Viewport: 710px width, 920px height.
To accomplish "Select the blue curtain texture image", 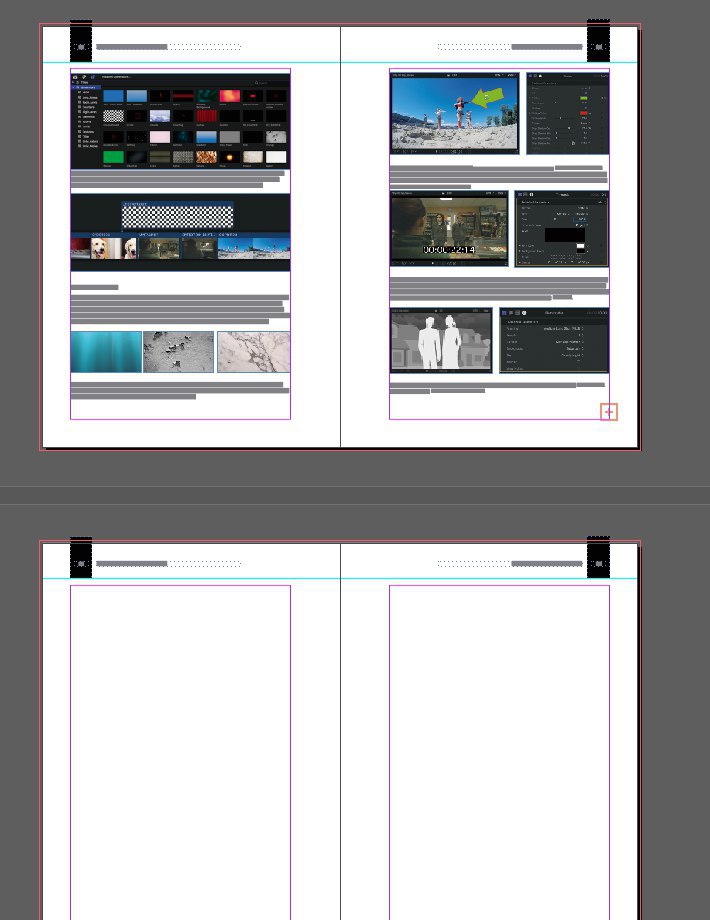I will click(106, 351).
